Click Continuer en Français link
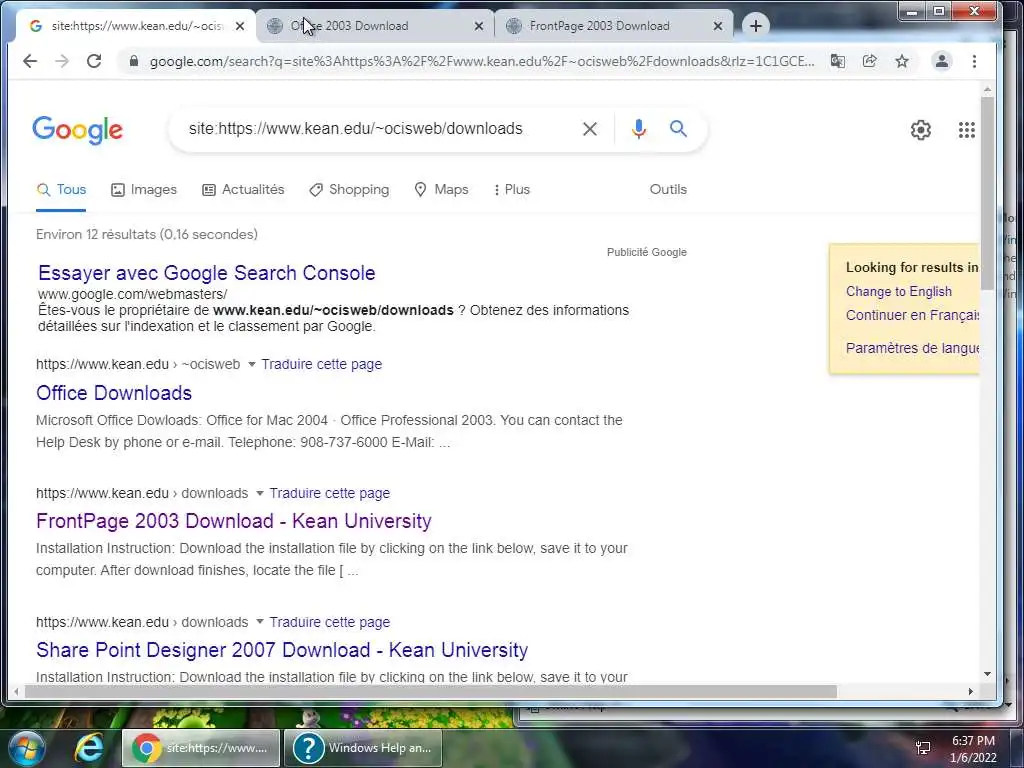 pos(912,315)
